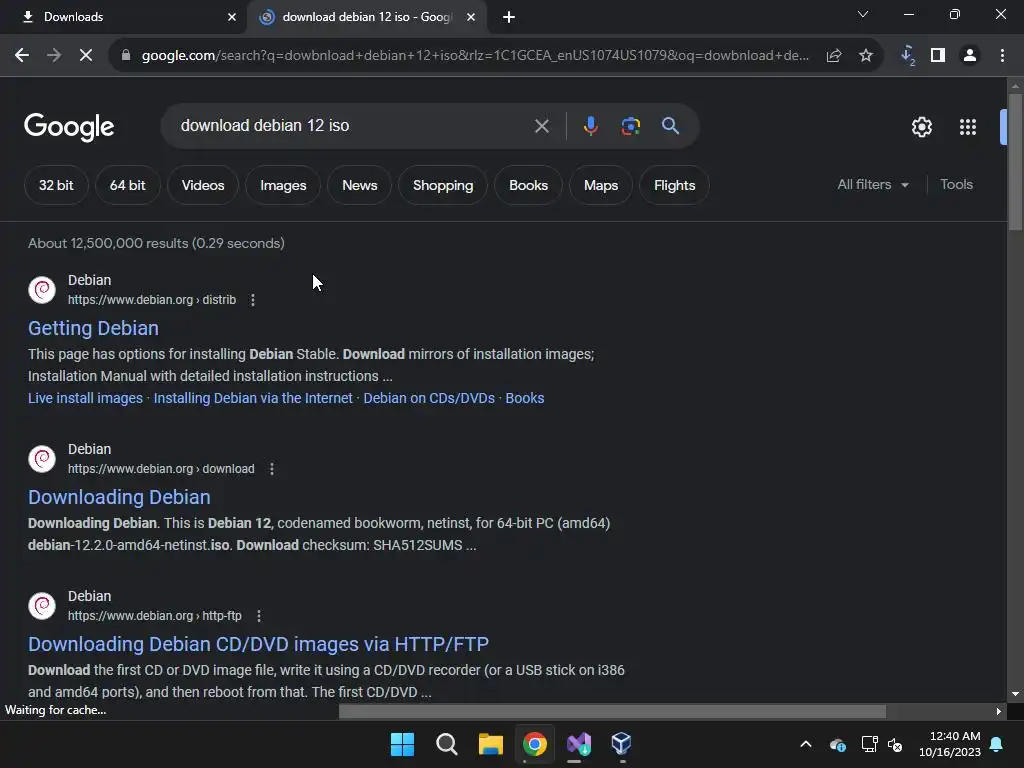Start voice search with the microphone icon
Viewport: 1024px width, 768px height.
point(590,126)
